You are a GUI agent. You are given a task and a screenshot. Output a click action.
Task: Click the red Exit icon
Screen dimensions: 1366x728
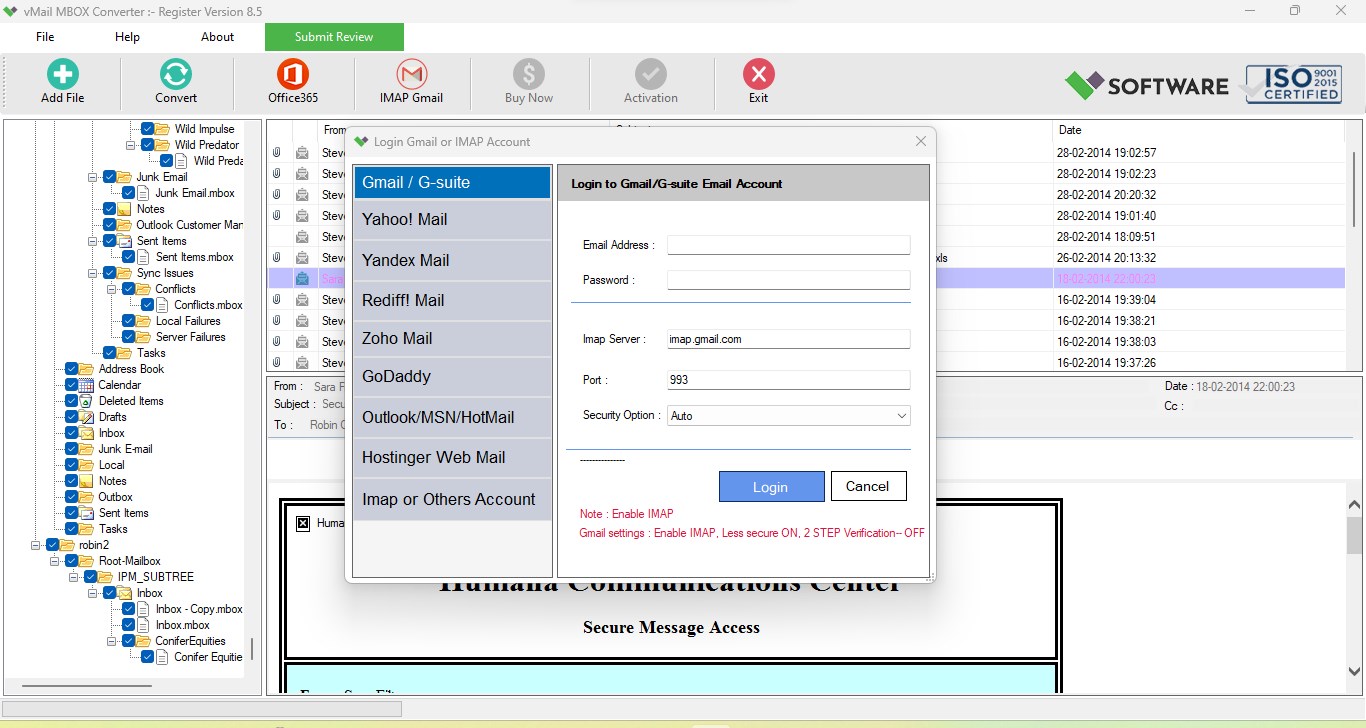[x=759, y=75]
